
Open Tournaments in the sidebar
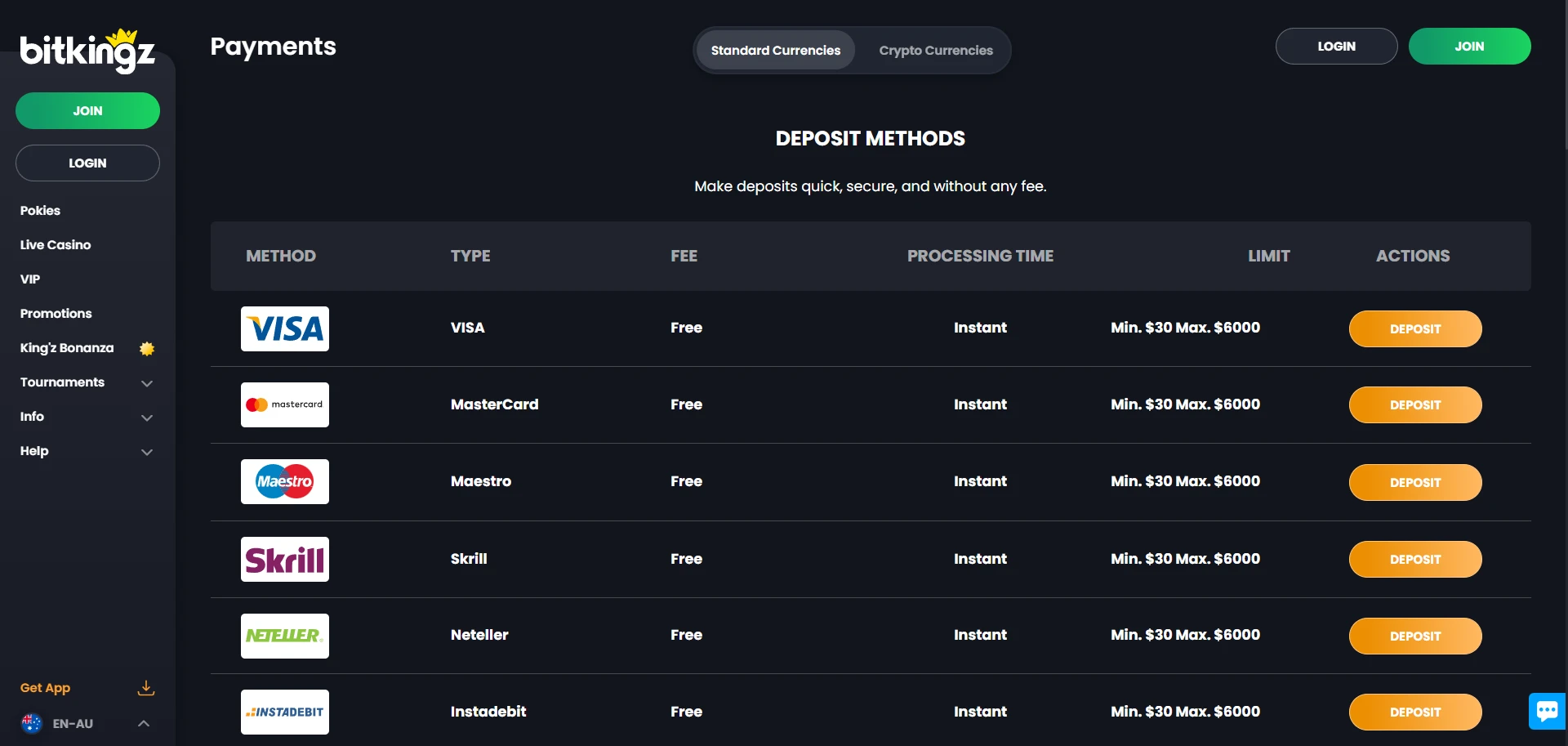(x=62, y=382)
